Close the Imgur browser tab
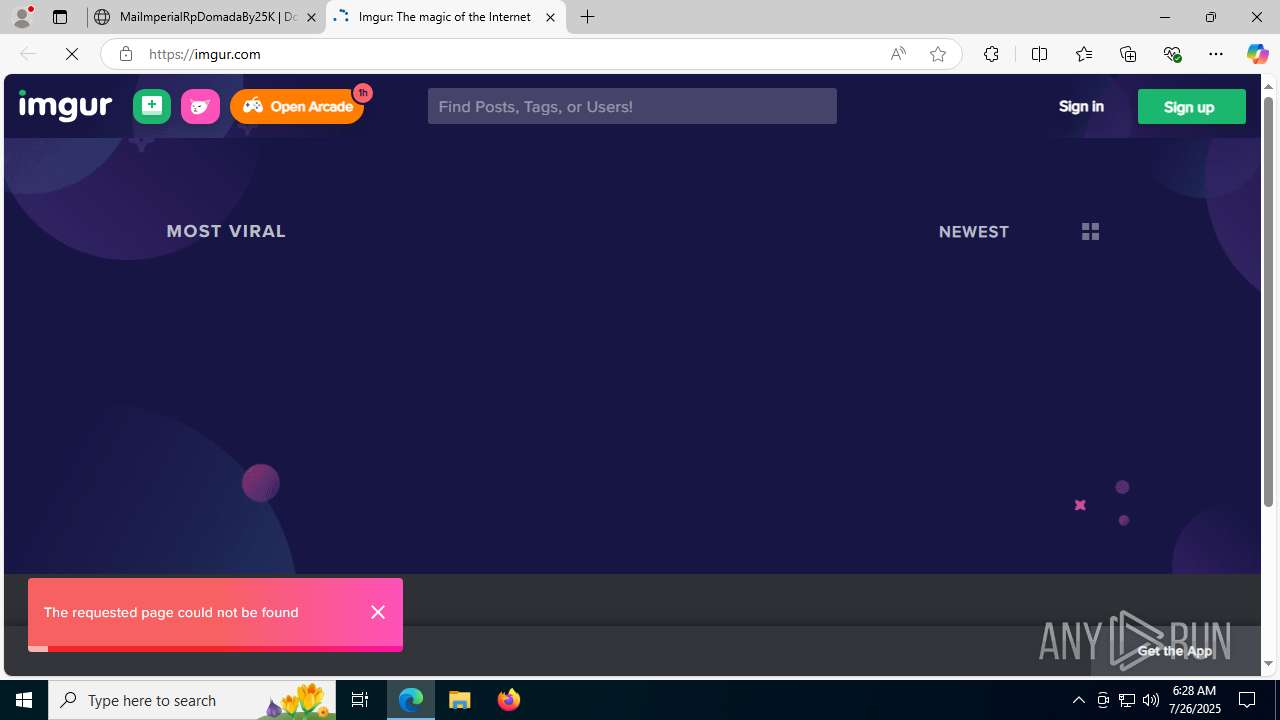This screenshot has height=720, width=1280. 550,17
